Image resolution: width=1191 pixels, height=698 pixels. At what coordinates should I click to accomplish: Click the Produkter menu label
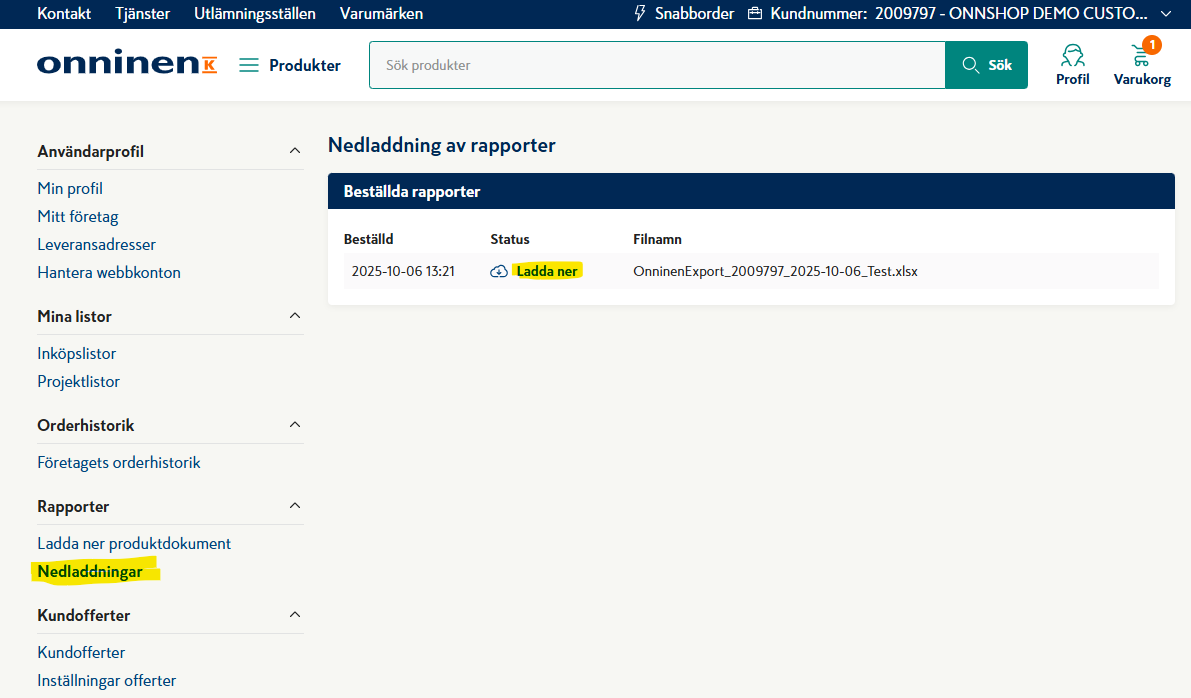(305, 65)
